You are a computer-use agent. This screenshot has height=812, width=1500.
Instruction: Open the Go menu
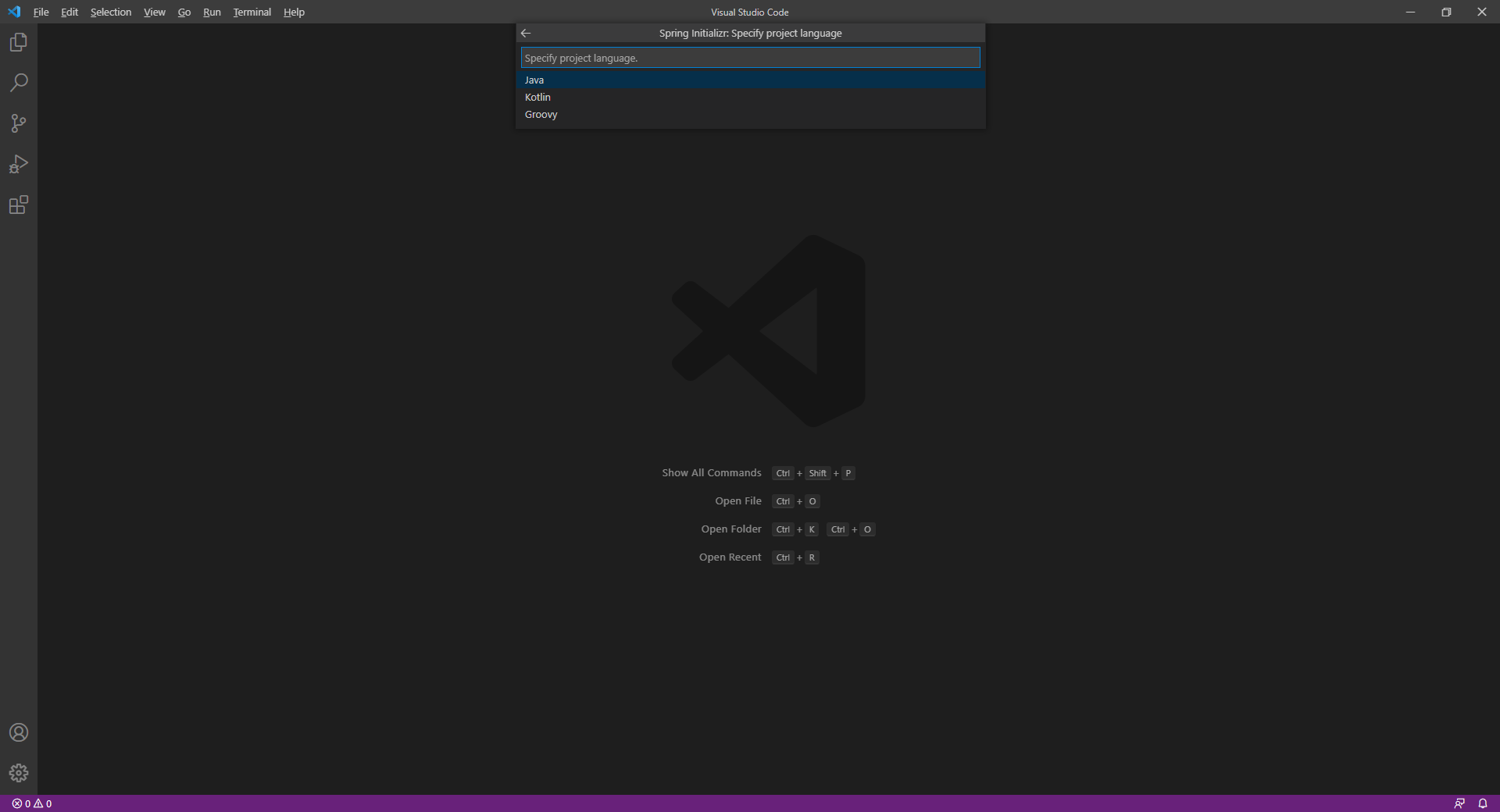(x=184, y=12)
